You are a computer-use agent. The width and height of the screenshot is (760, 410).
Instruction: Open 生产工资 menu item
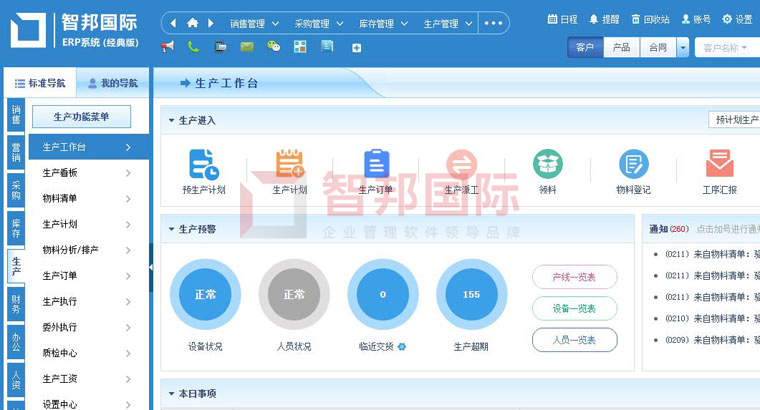[88, 378]
